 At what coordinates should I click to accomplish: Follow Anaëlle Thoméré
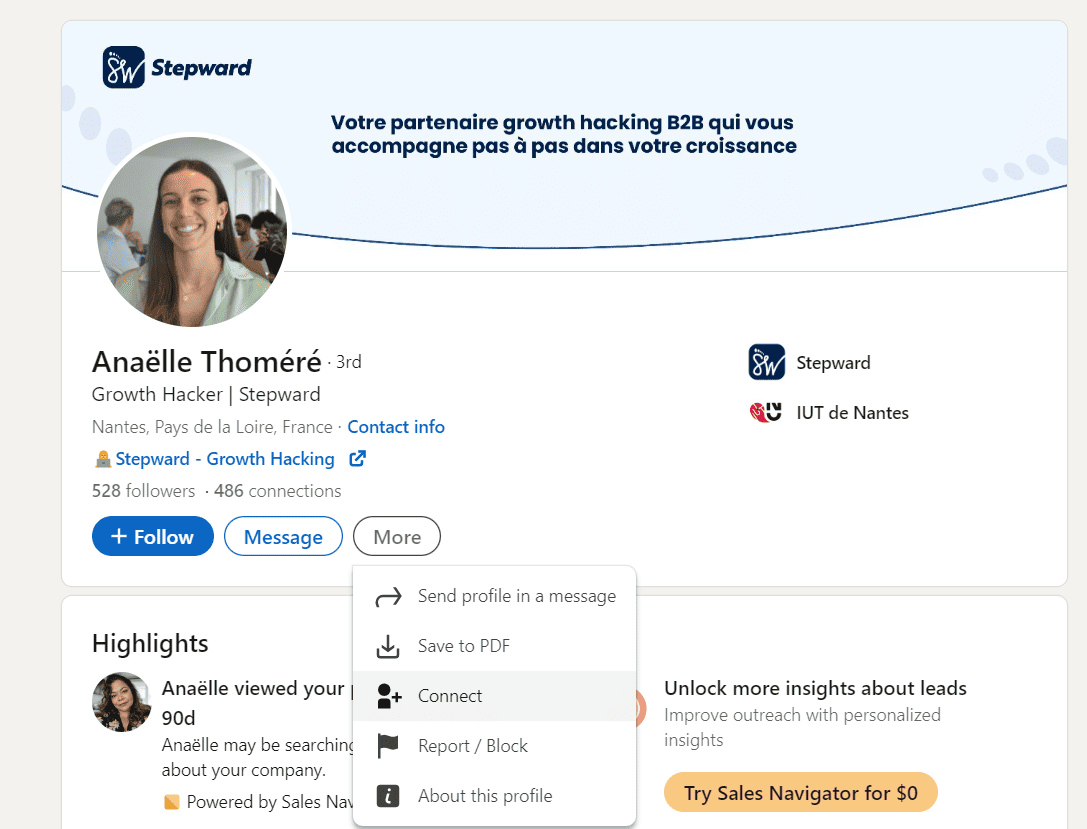click(153, 536)
